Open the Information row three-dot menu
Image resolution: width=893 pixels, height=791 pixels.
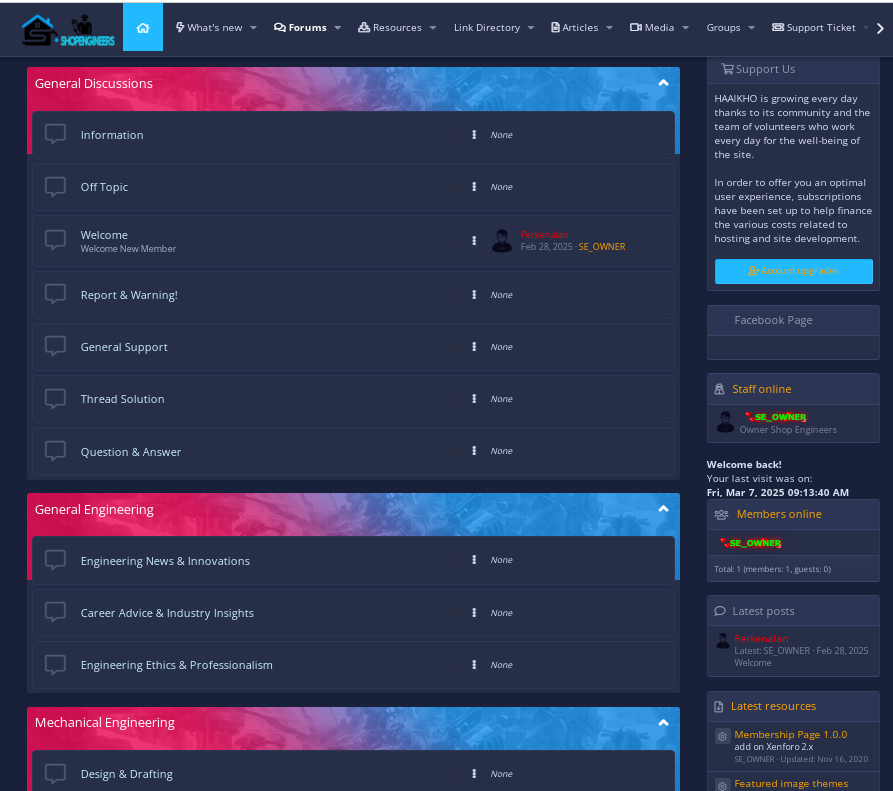474,134
